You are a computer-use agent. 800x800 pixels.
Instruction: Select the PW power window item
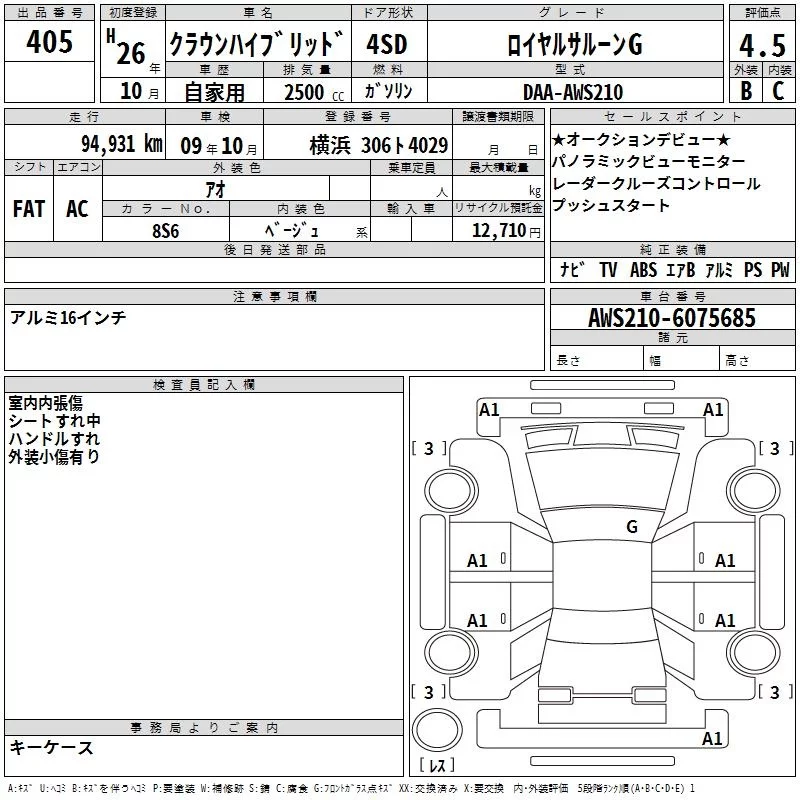pos(779,270)
